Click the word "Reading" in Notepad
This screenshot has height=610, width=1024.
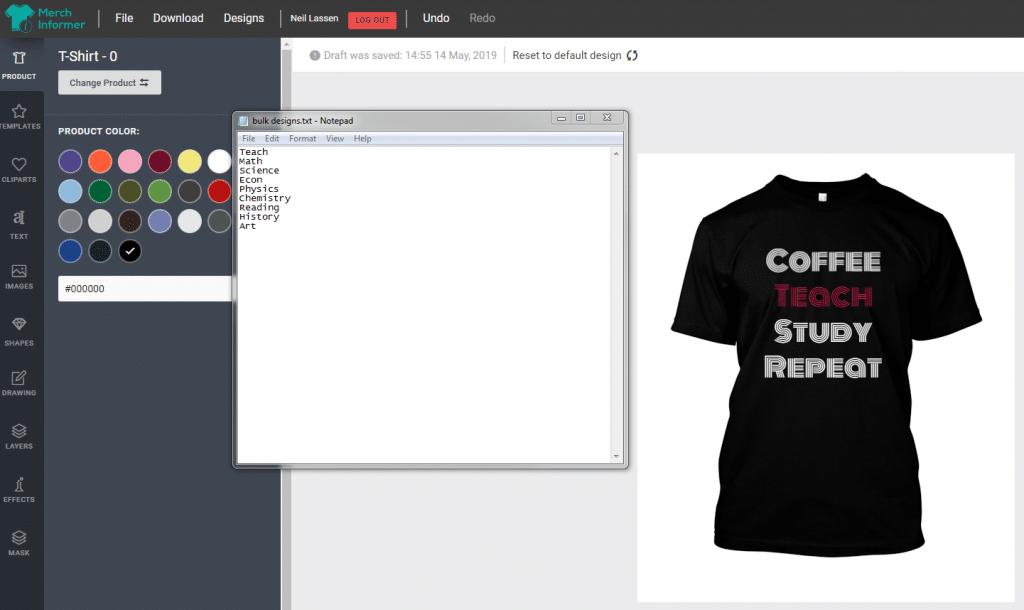point(259,208)
